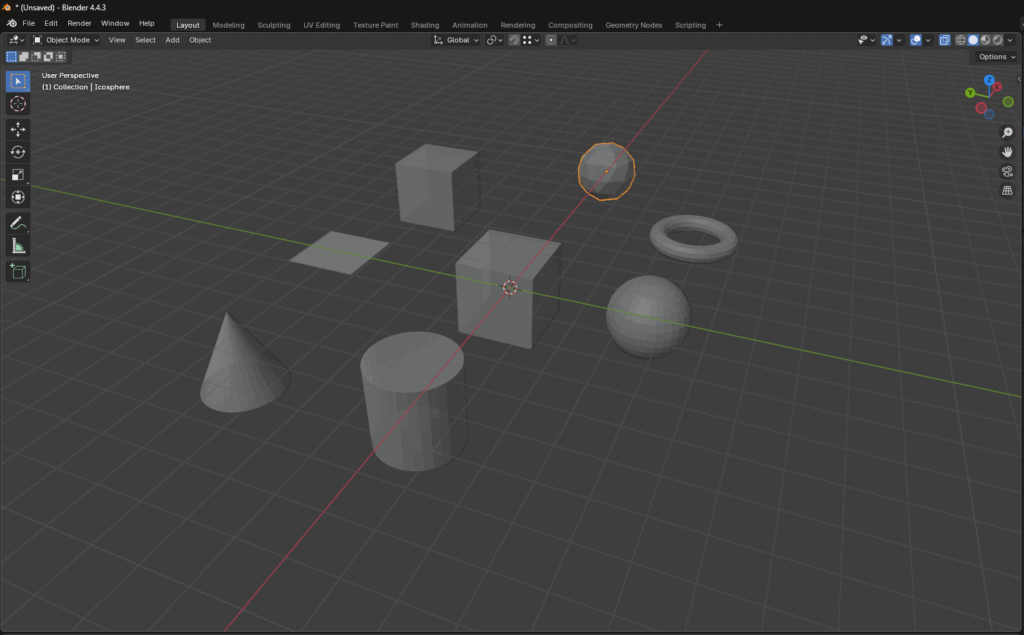Click the hand pan view icon
The image size is (1024, 635).
click(1008, 152)
